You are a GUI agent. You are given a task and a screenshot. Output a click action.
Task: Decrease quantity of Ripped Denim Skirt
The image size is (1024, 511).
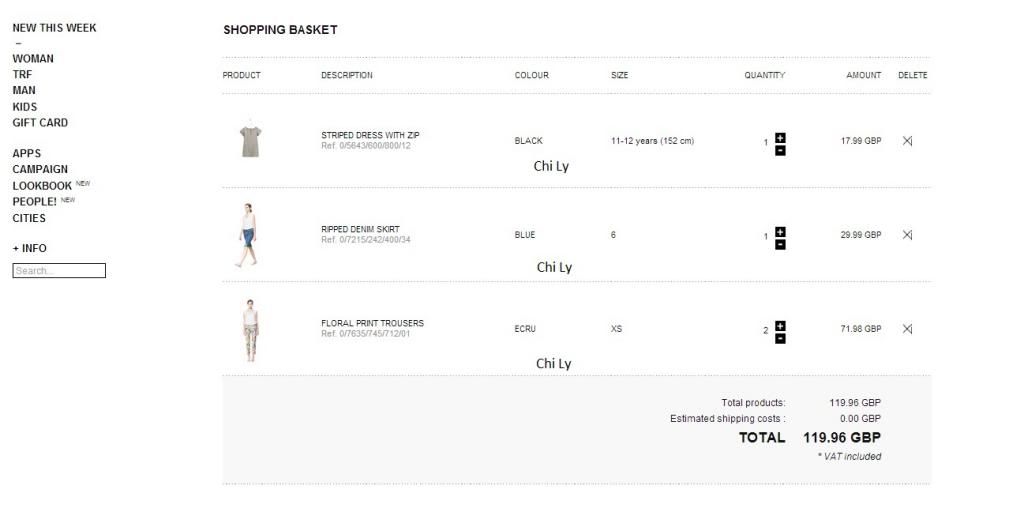[x=780, y=244]
